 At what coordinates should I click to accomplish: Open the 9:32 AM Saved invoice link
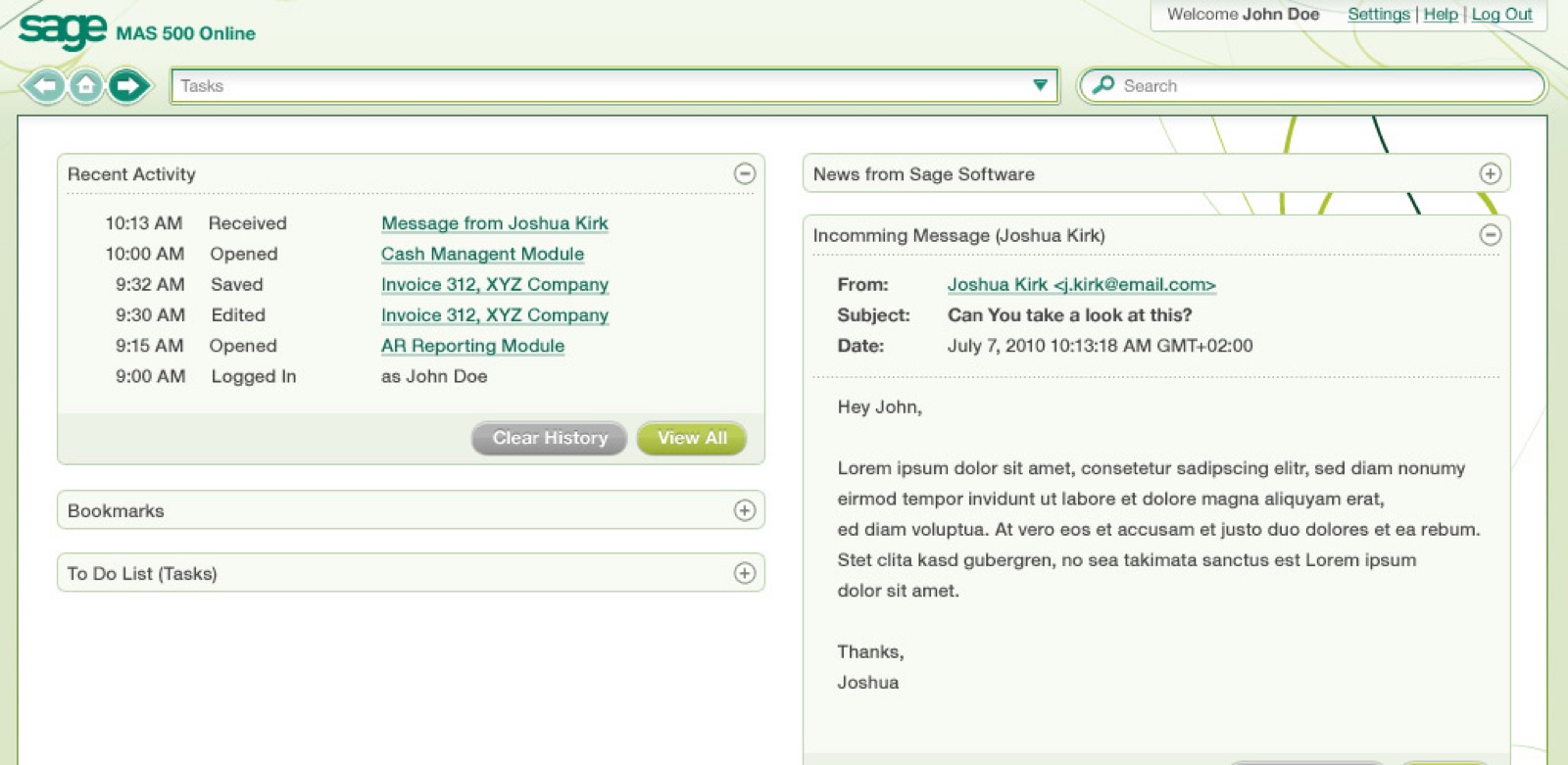pos(495,284)
